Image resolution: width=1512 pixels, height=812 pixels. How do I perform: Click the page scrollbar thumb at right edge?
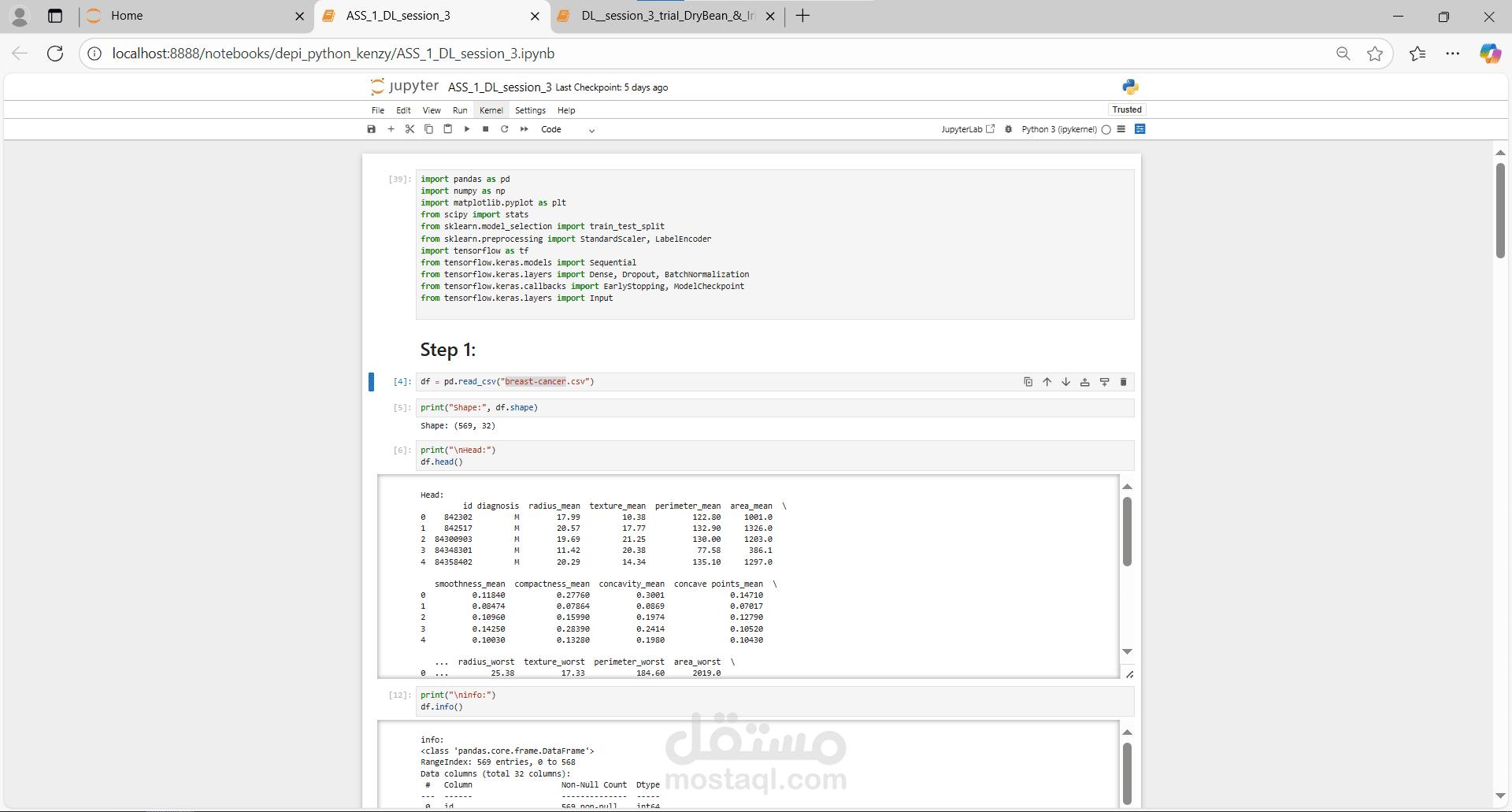pos(1500,210)
